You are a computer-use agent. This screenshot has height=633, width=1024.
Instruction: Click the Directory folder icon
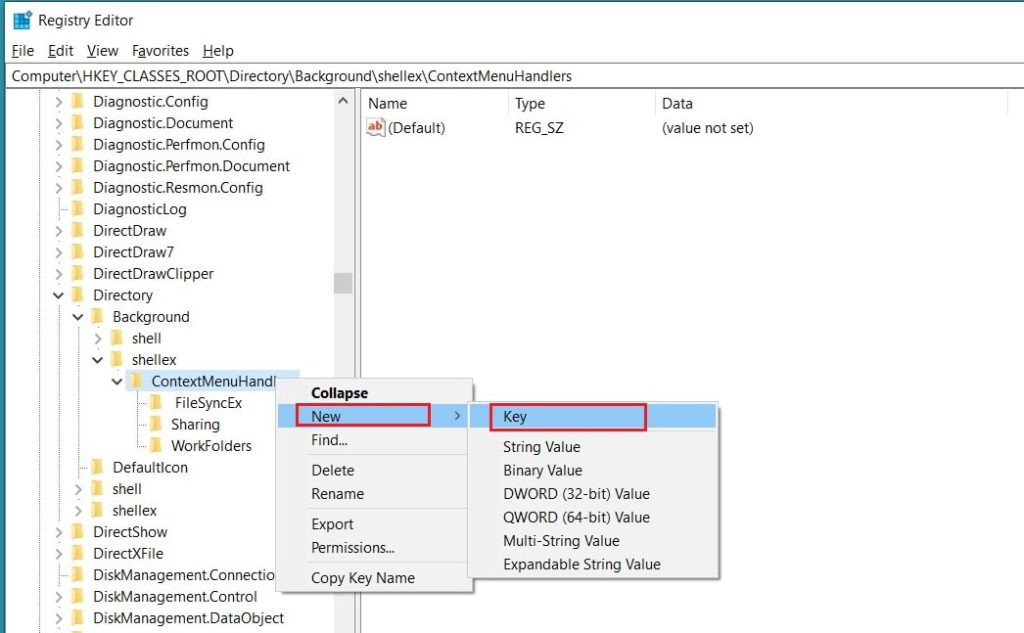(x=77, y=295)
